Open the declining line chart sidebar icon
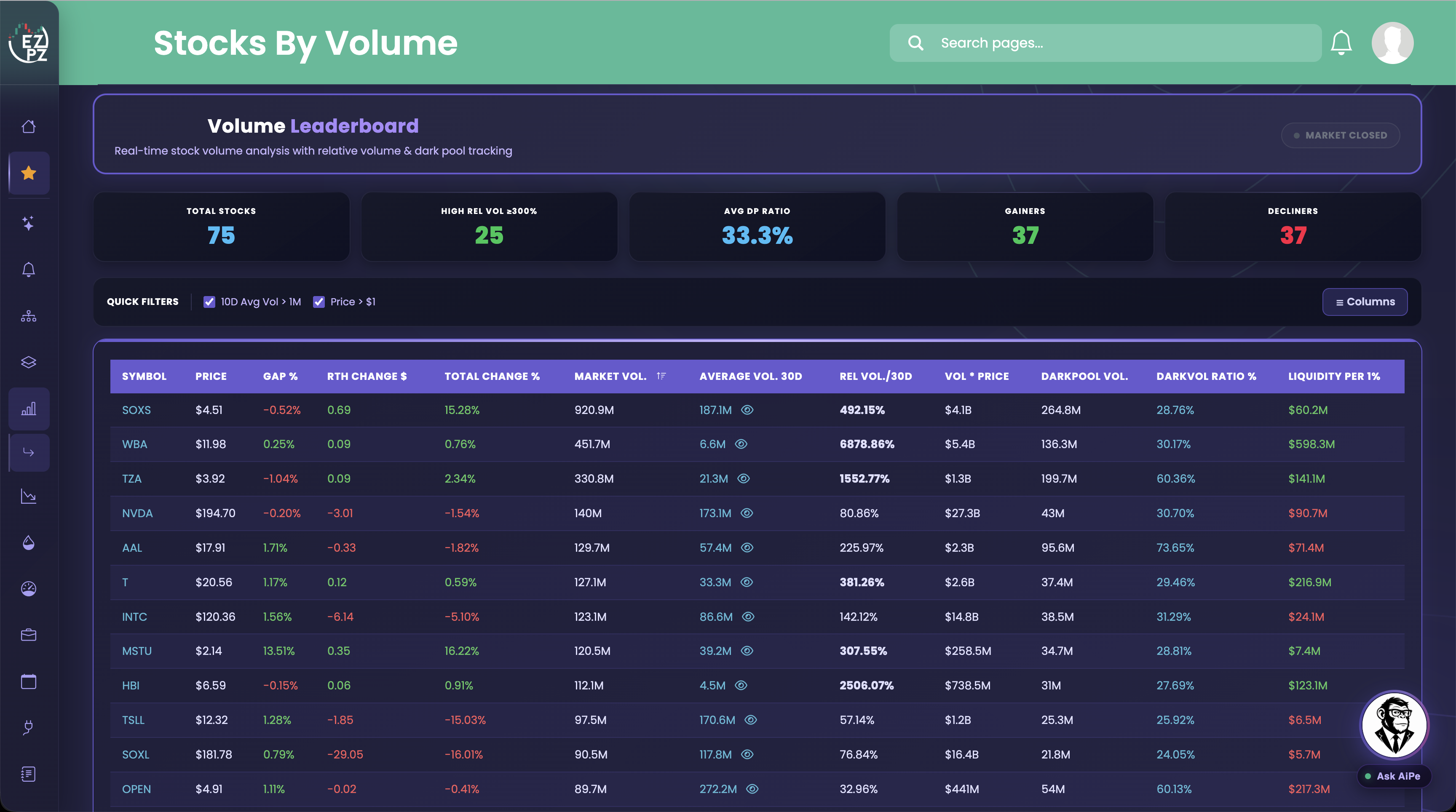 (28, 496)
